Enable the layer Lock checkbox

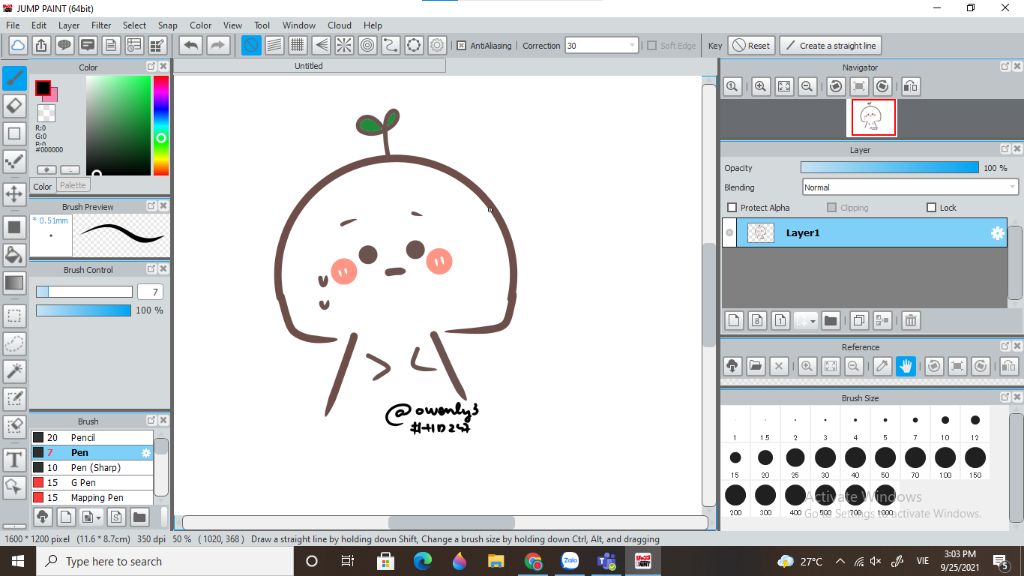tap(931, 208)
